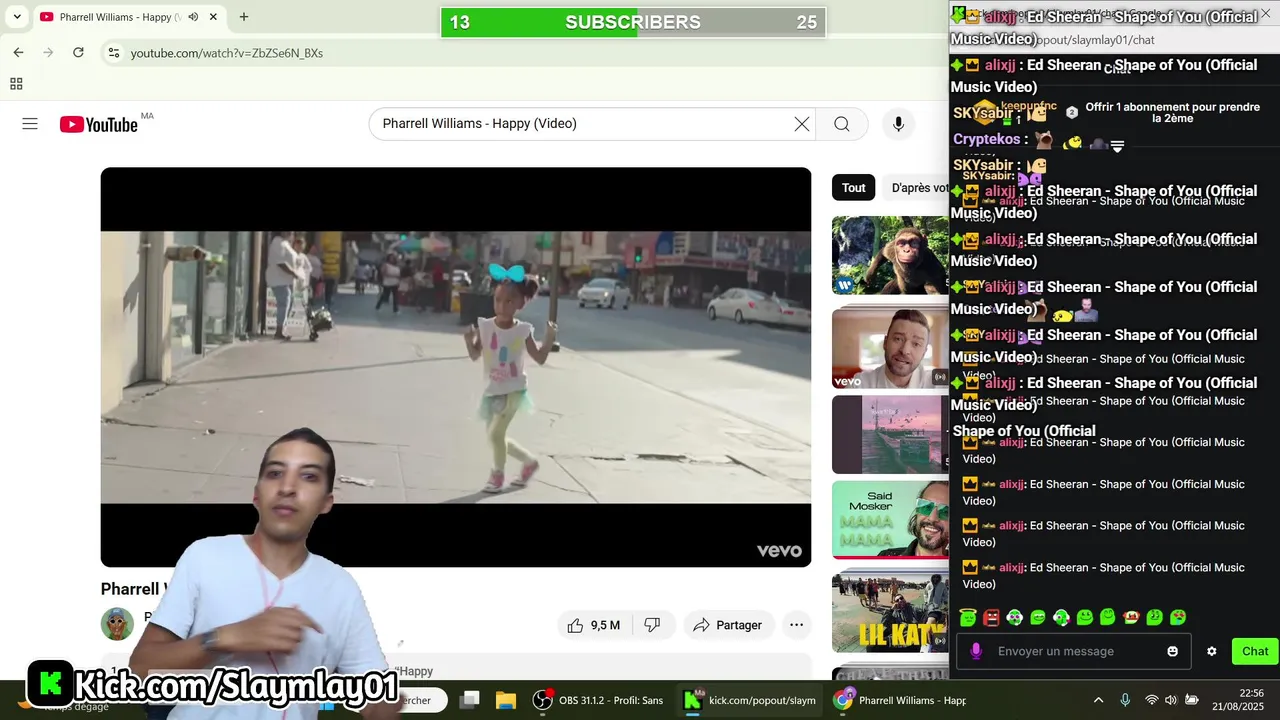This screenshot has width=1280, height=720.
Task: Open kick.com/popout window in the taskbar
Action: pos(750,700)
